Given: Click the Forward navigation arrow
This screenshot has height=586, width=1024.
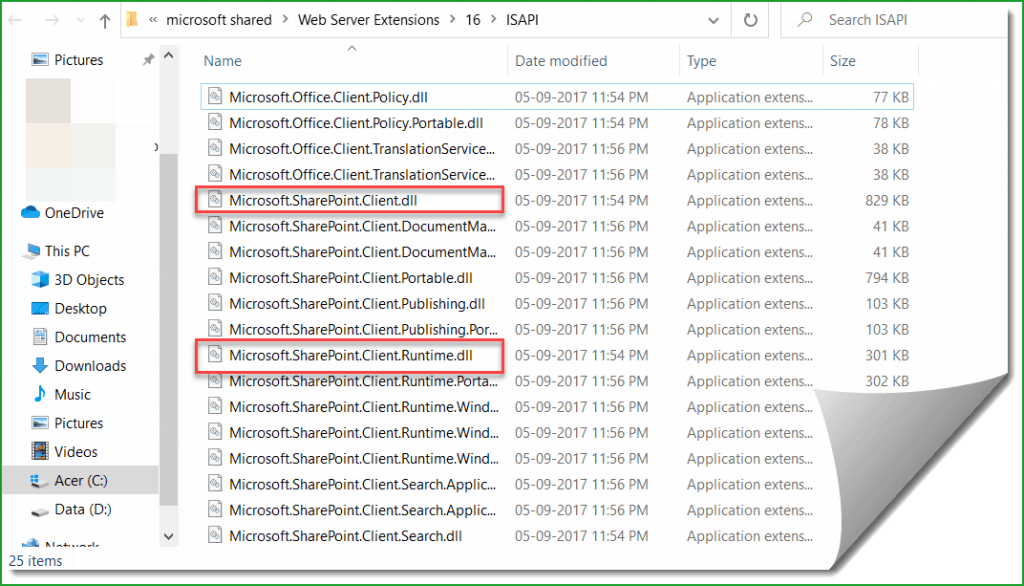Looking at the screenshot, I should [x=52, y=20].
